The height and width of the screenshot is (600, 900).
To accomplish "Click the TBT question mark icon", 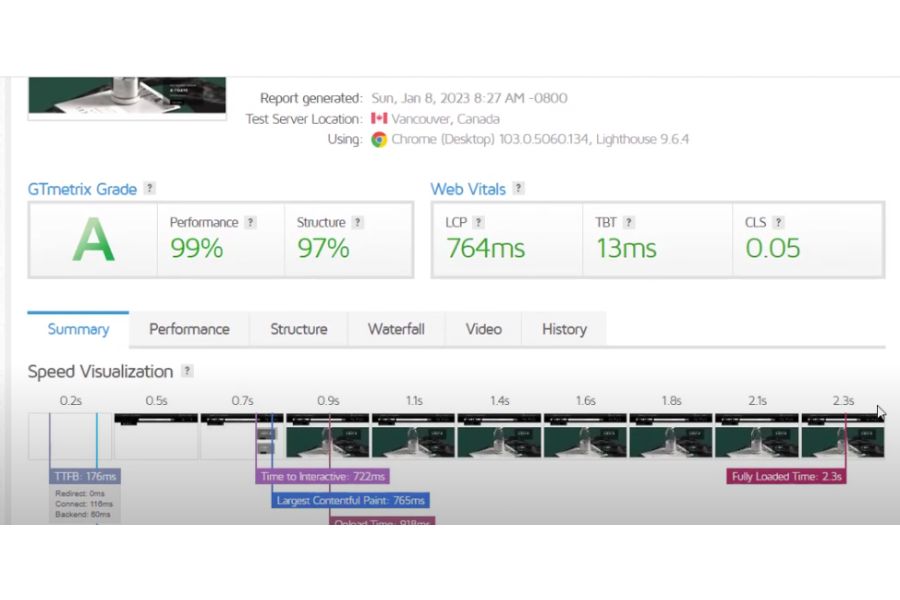I will (628, 222).
